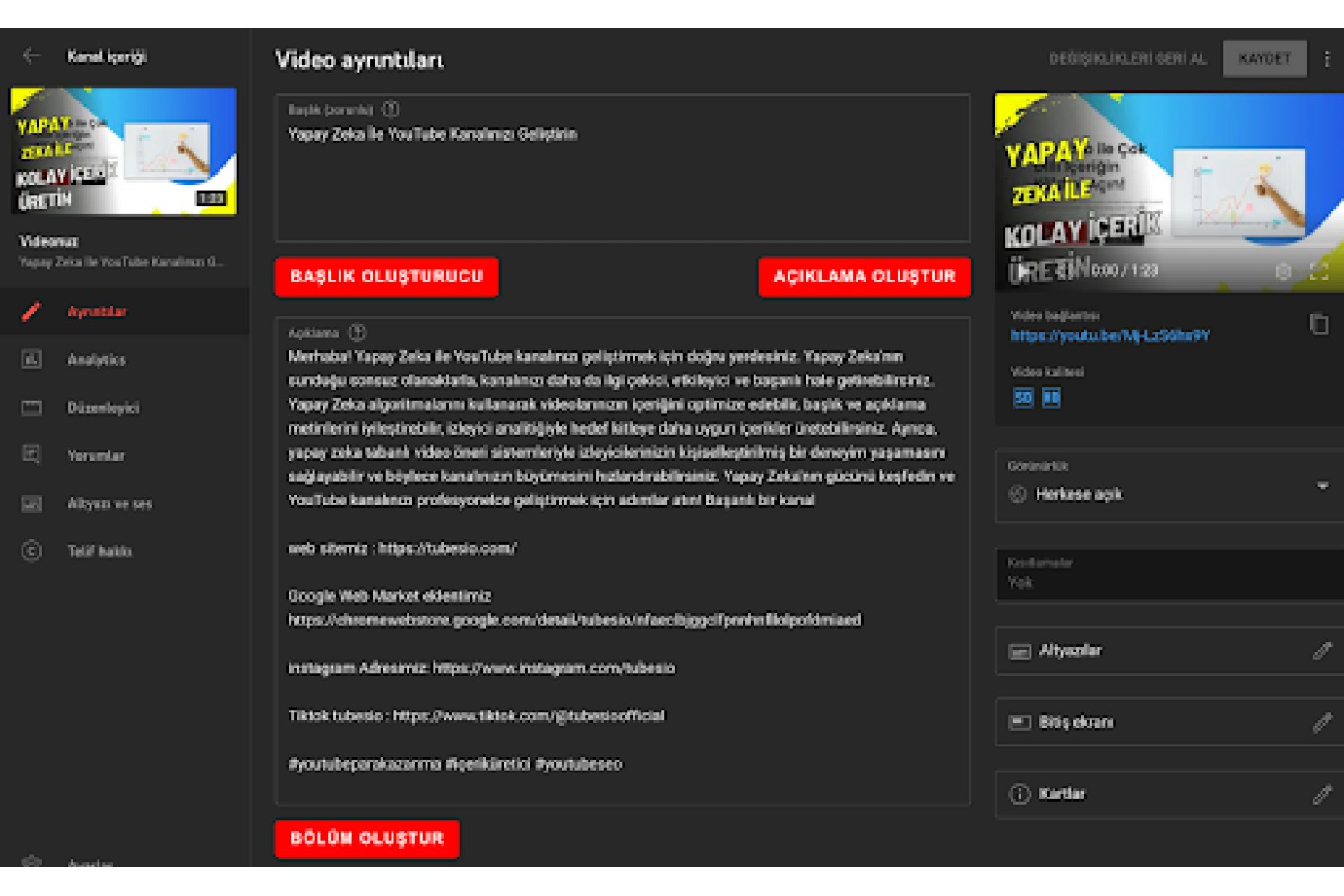Click into the video title field

click(x=623, y=168)
